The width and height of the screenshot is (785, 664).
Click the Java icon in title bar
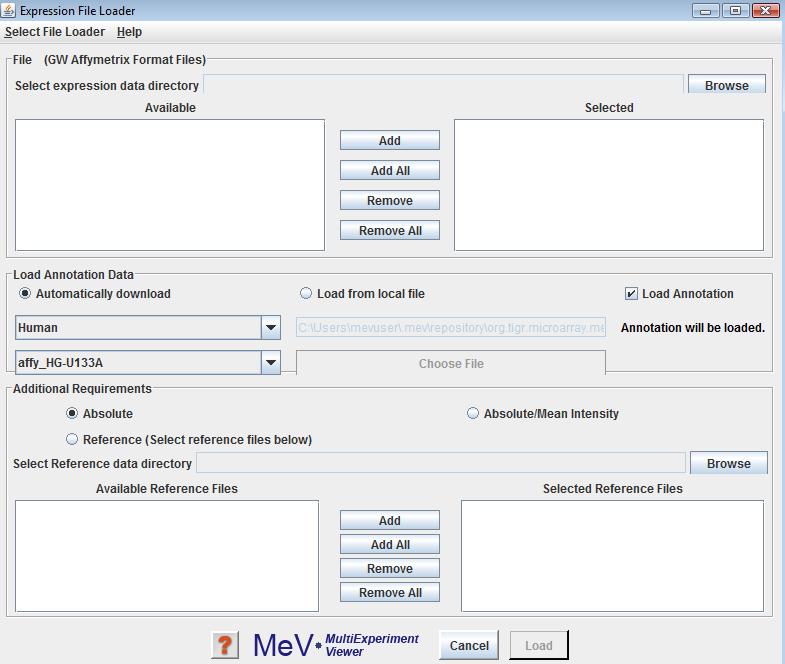pyautogui.click(x=9, y=11)
